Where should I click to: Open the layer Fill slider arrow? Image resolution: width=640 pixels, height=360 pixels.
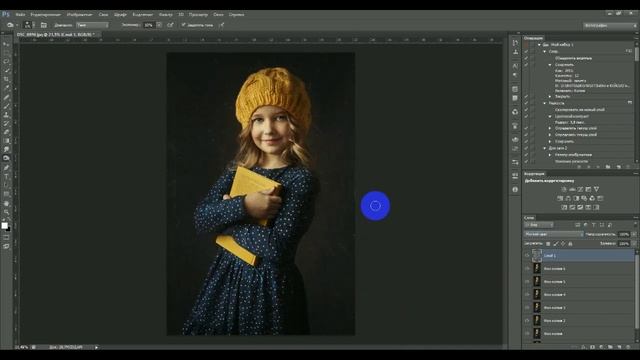click(634, 244)
